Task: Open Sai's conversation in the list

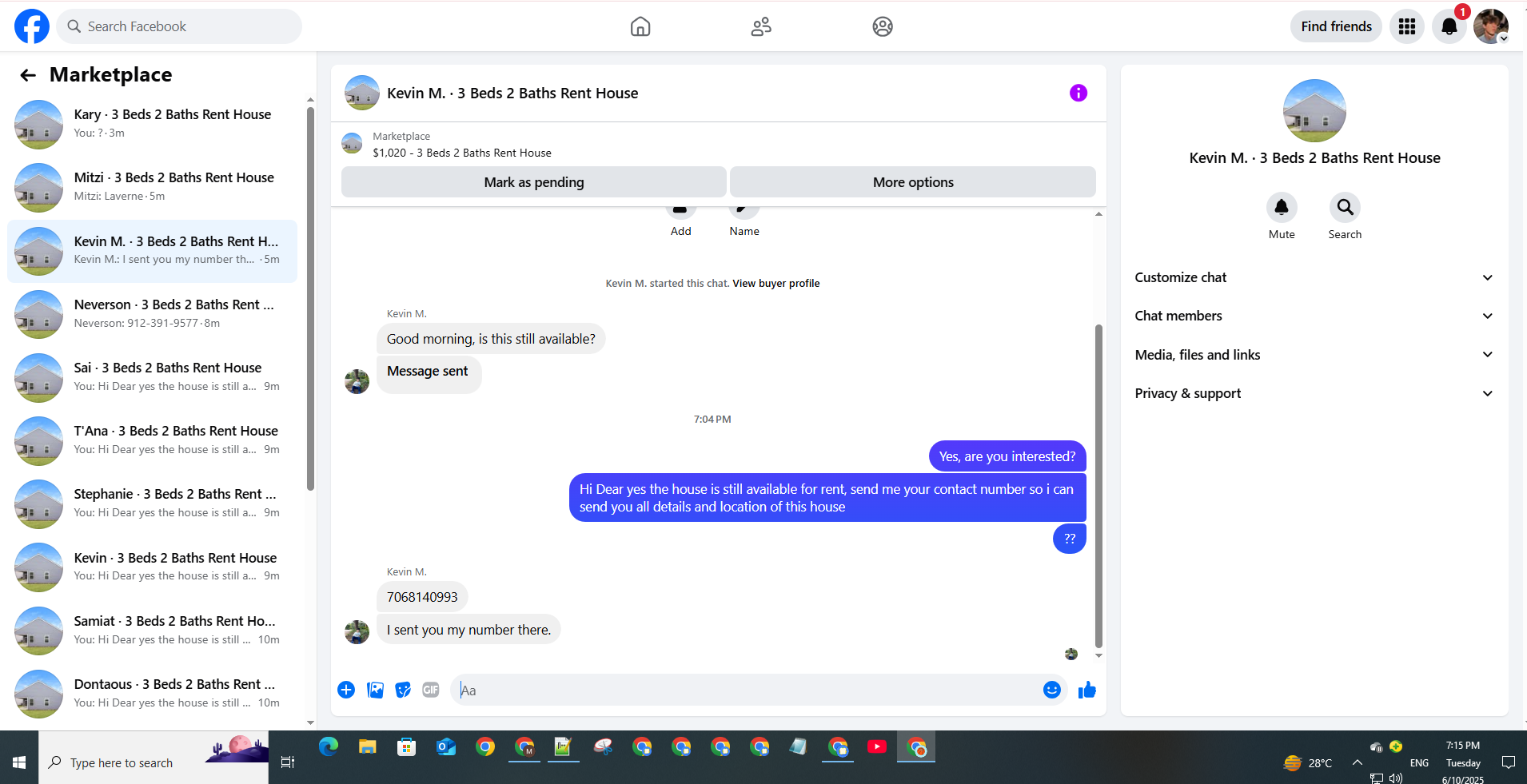Action: pos(152,377)
